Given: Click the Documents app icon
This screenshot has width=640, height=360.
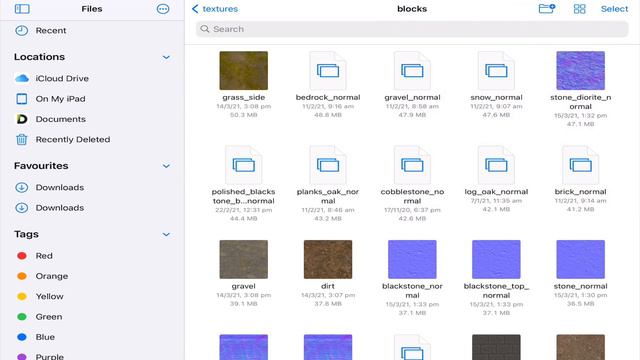Looking at the screenshot, I should pos(22,119).
